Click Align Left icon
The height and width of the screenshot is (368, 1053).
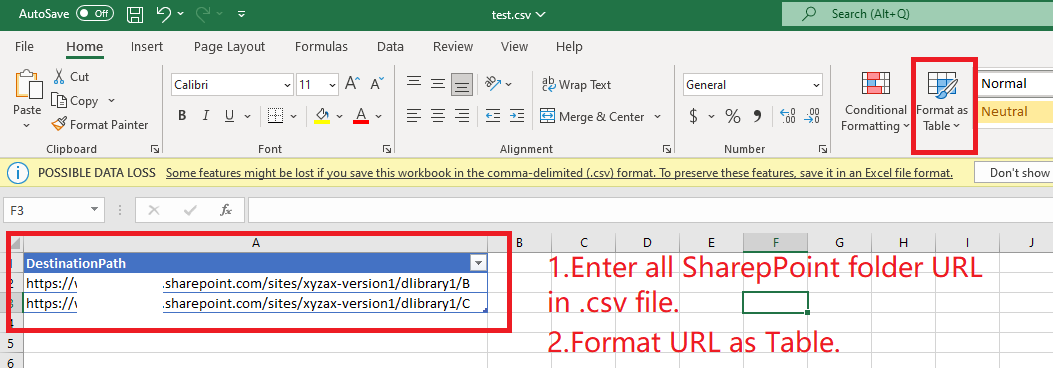414,116
